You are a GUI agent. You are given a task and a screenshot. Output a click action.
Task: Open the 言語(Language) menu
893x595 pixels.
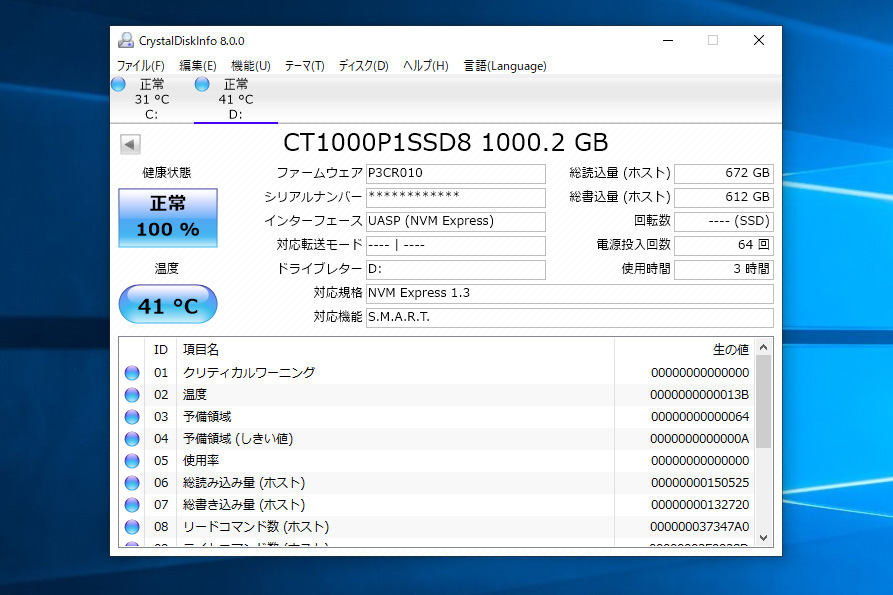(x=505, y=66)
